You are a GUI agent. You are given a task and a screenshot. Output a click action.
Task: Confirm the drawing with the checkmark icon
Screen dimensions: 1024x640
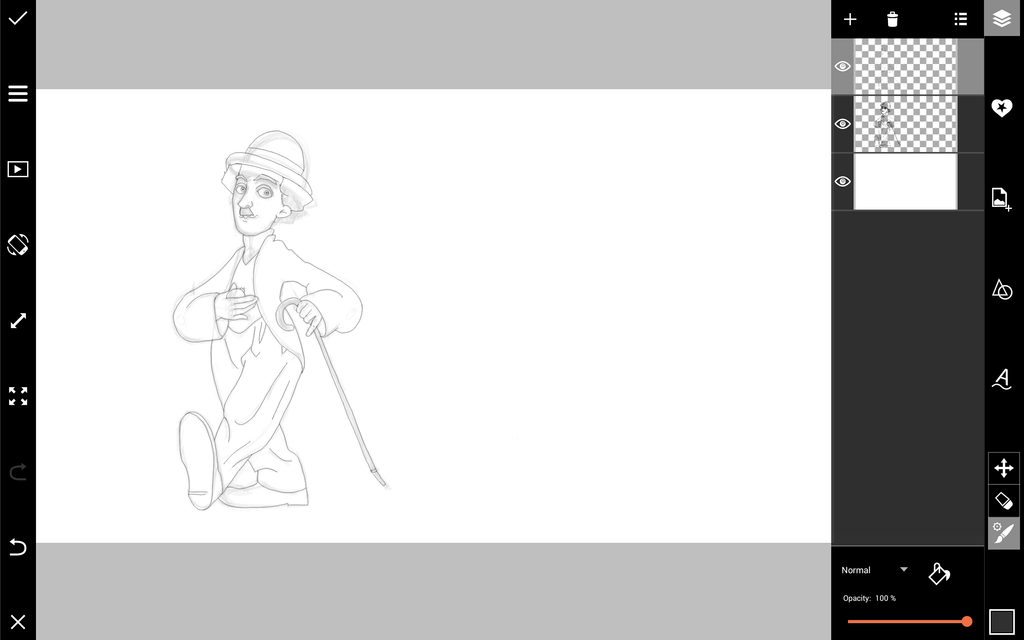(18, 18)
